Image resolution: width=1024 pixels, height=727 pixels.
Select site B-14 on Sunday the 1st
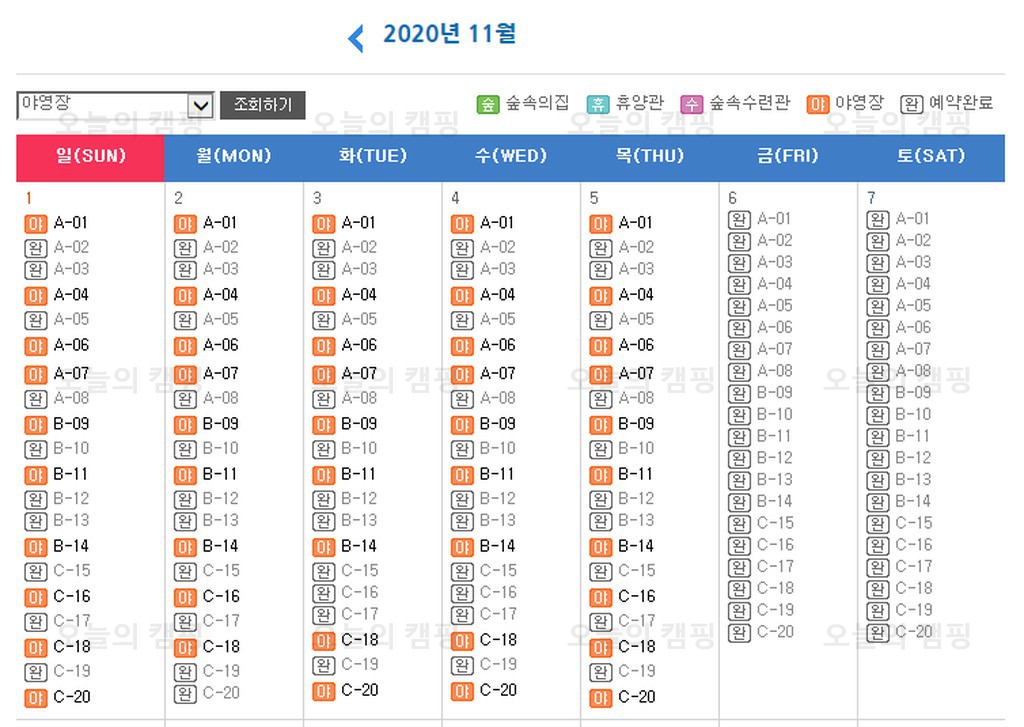70,546
